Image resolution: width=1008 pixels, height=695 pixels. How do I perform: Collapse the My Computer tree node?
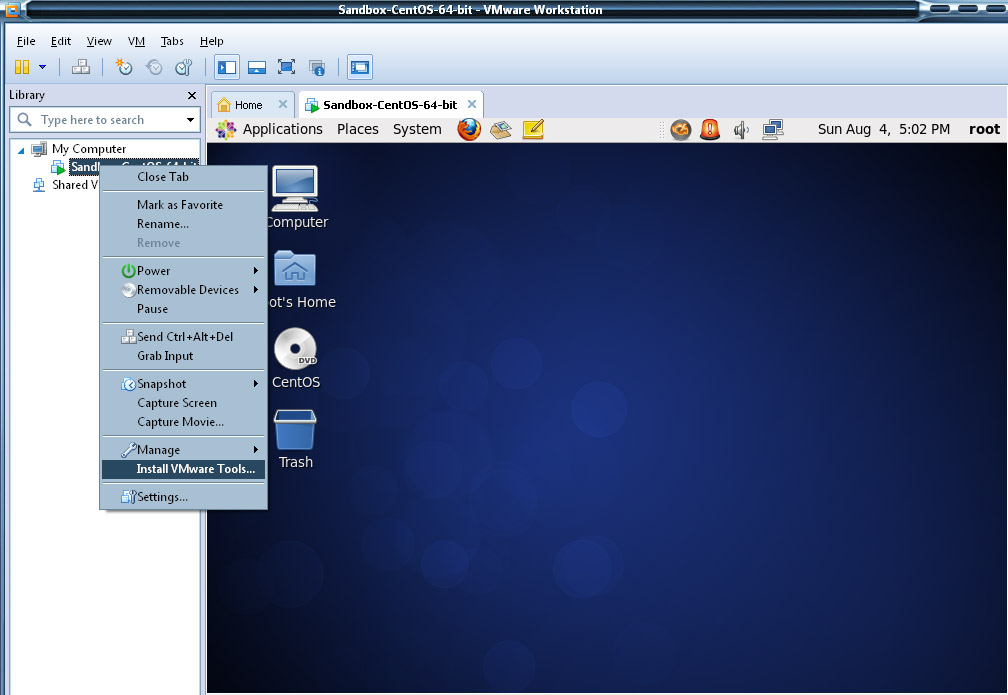[21, 150]
